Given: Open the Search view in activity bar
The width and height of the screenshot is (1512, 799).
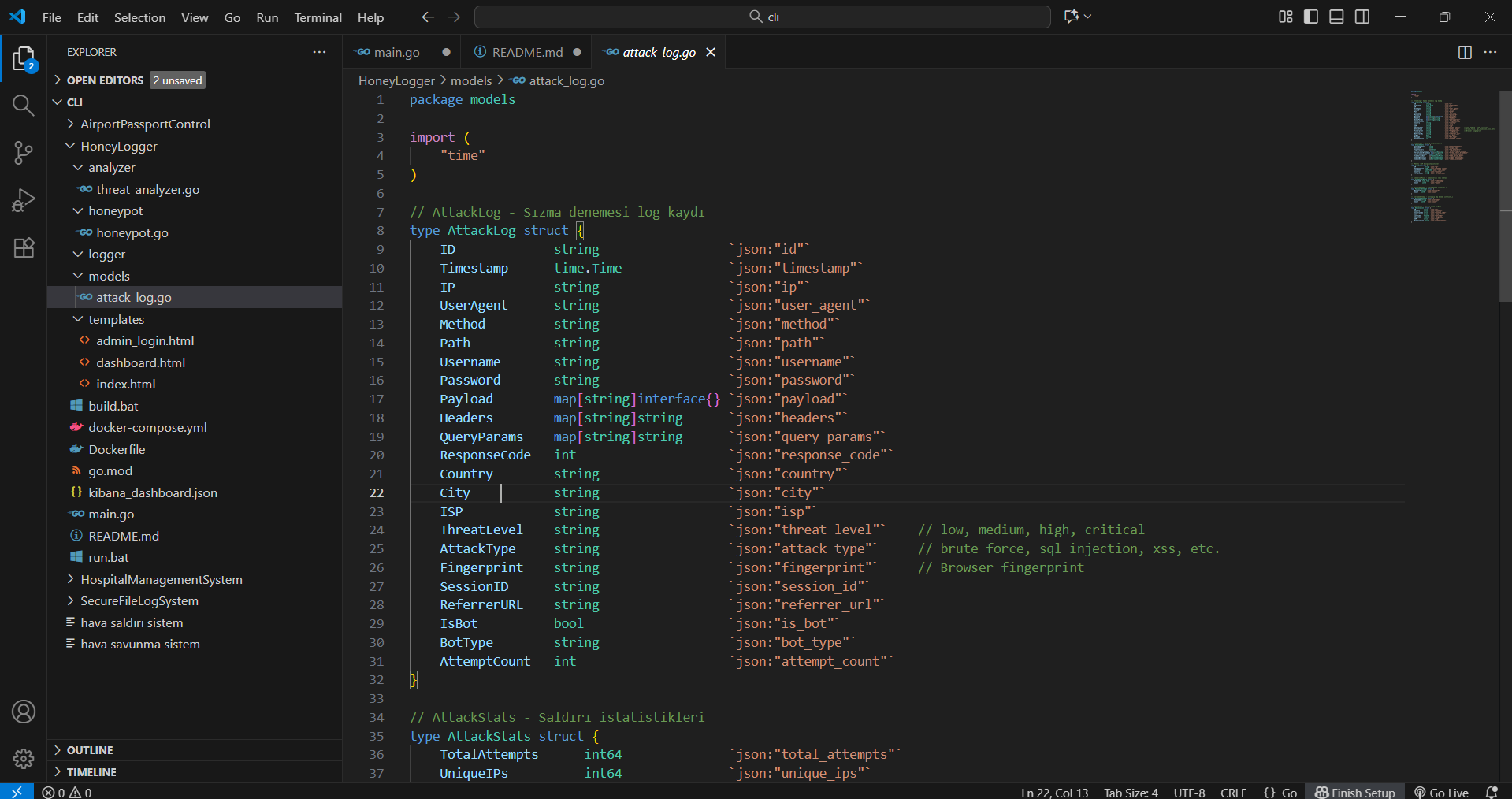Looking at the screenshot, I should [x=24, y=106].
